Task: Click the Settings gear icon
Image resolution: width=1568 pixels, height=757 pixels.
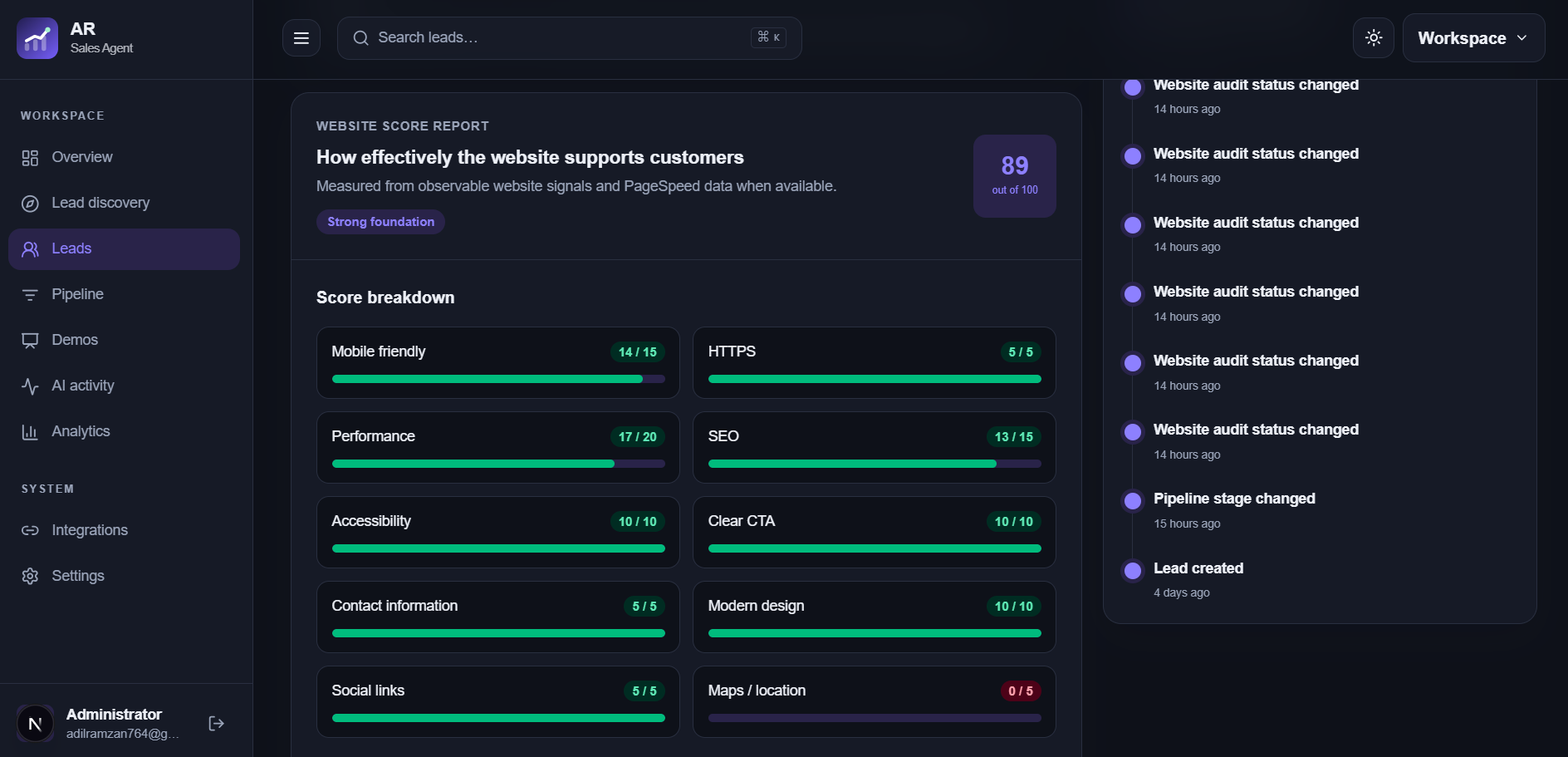Action: click(30, 576)
